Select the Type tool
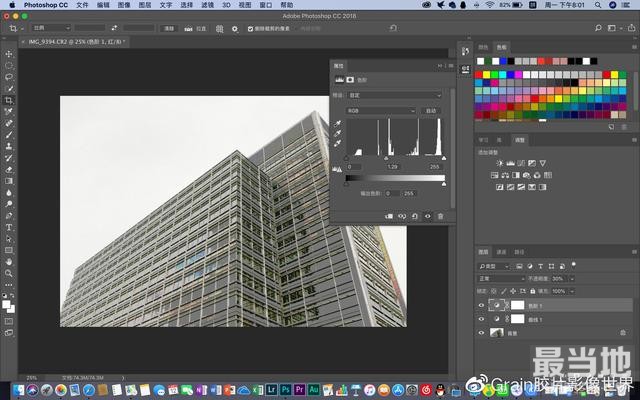The width and height of the screenshot is (640, 400). coord(9,227)
